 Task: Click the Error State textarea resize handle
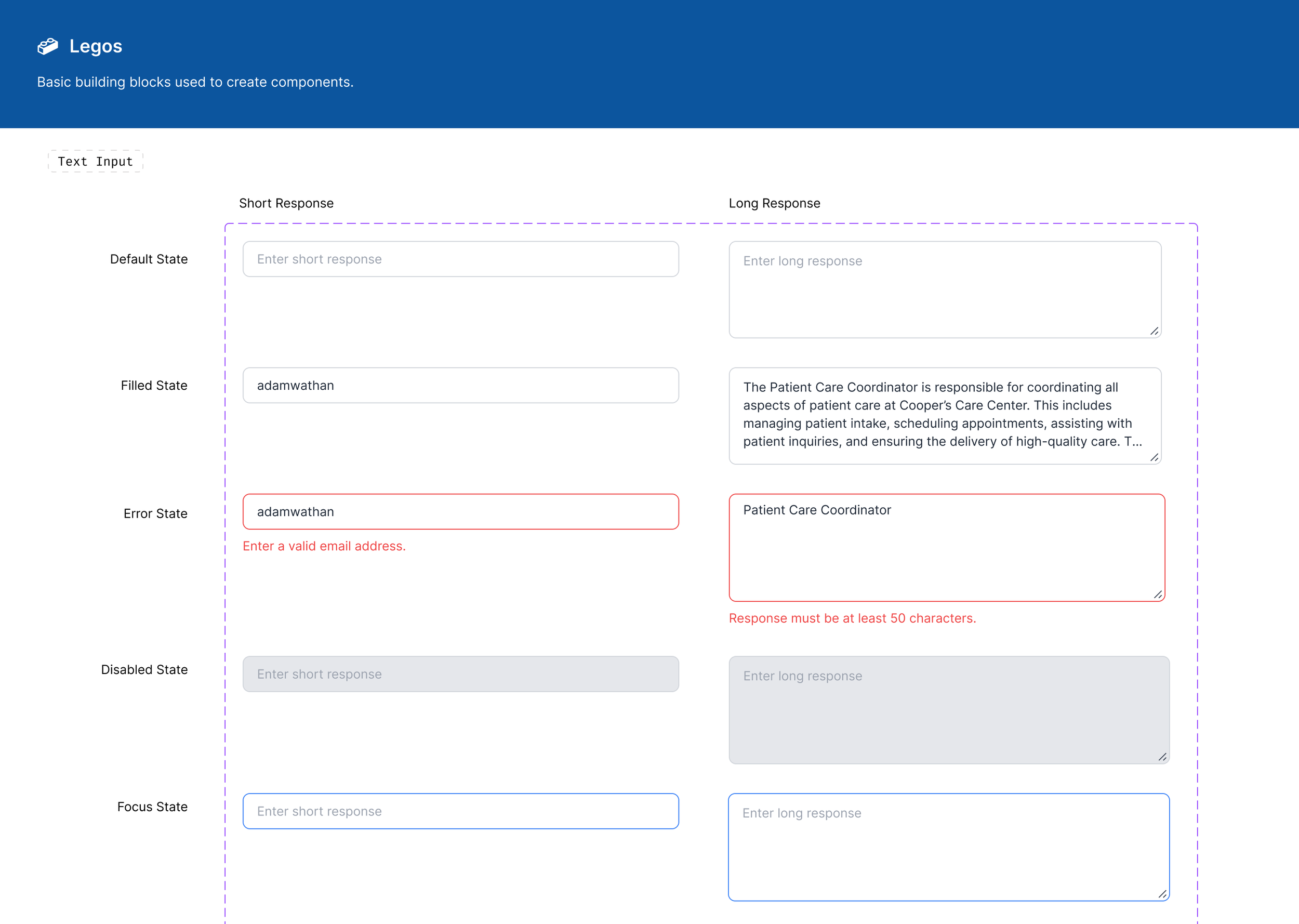[1158, 595]
